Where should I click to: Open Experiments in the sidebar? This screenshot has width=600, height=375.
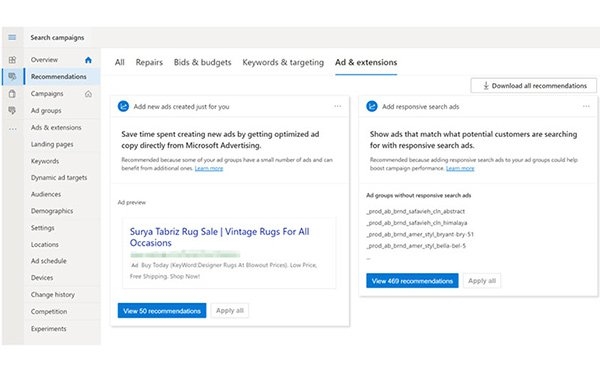coord(49,329)
